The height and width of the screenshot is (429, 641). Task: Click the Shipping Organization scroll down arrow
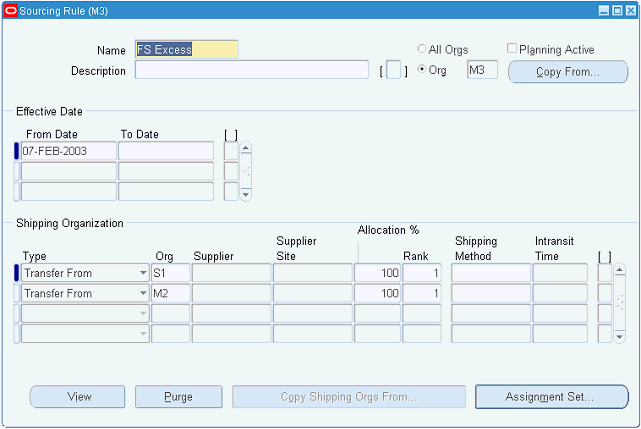620,337
